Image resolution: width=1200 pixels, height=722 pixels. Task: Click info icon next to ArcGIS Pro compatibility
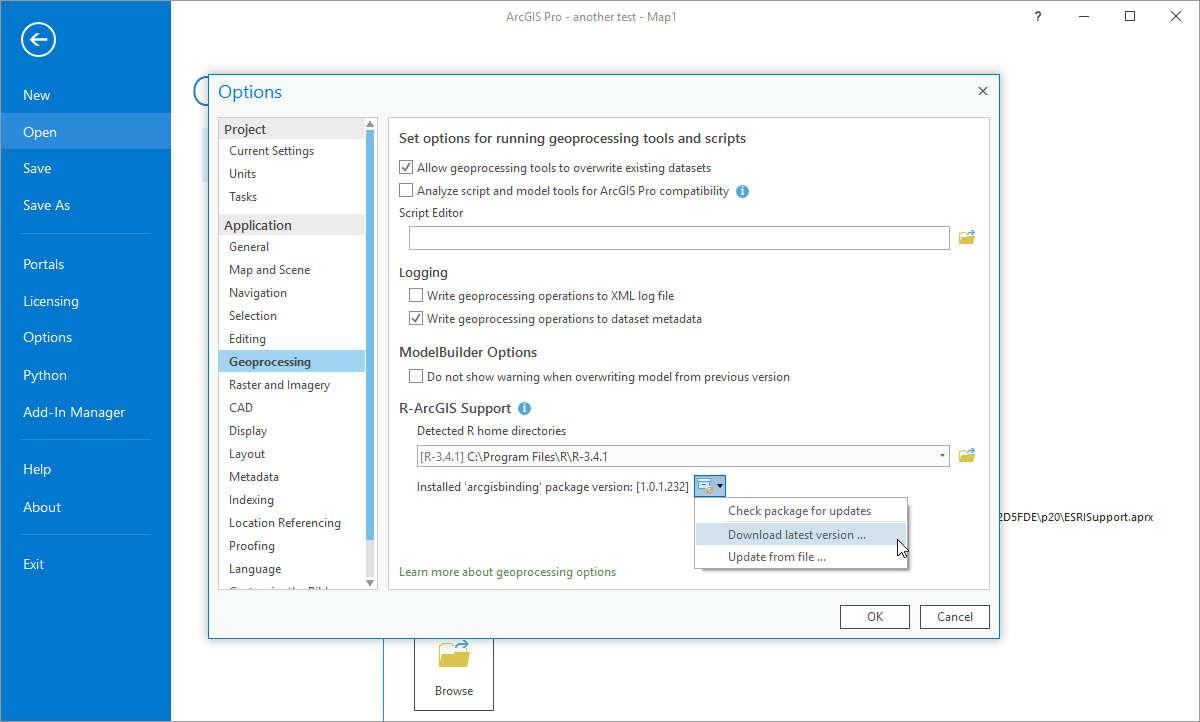coord(743,191)
